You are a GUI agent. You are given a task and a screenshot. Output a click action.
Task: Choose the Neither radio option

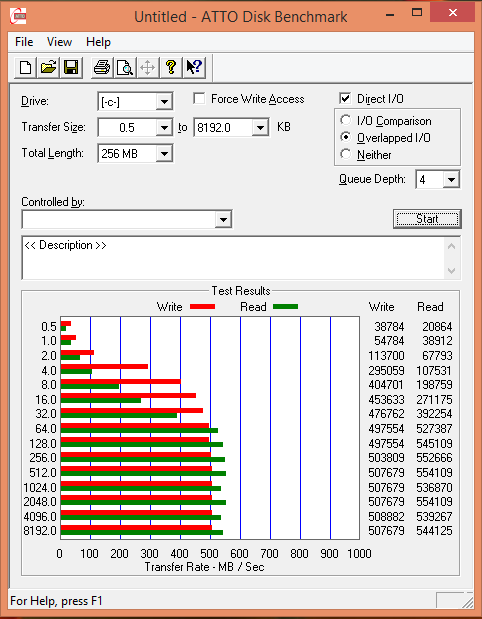tap(345, 154)
